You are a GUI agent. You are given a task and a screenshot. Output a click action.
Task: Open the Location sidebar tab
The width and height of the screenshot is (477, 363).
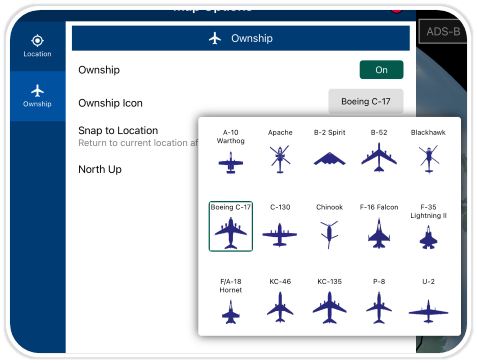37,46
